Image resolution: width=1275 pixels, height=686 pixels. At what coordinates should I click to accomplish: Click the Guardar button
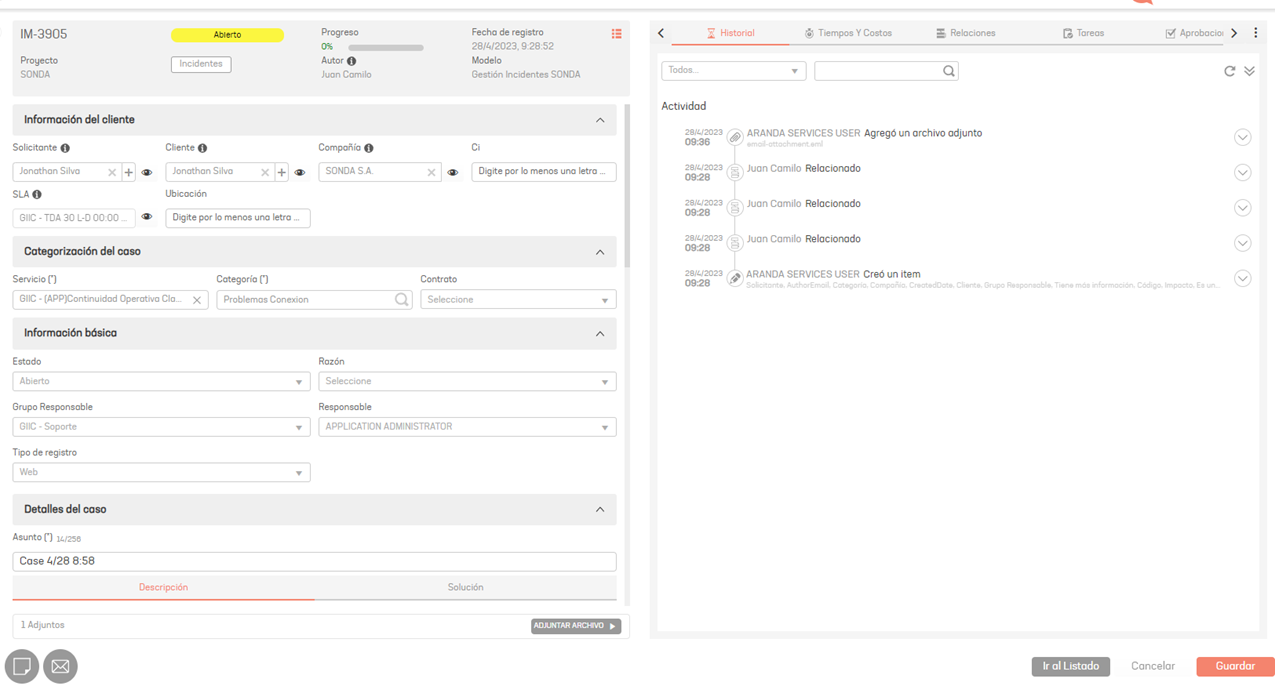click(x=1235, y=666)
